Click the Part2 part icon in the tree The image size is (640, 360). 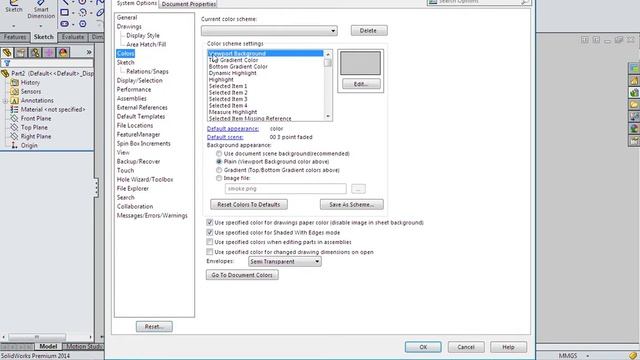pos(5,73)
